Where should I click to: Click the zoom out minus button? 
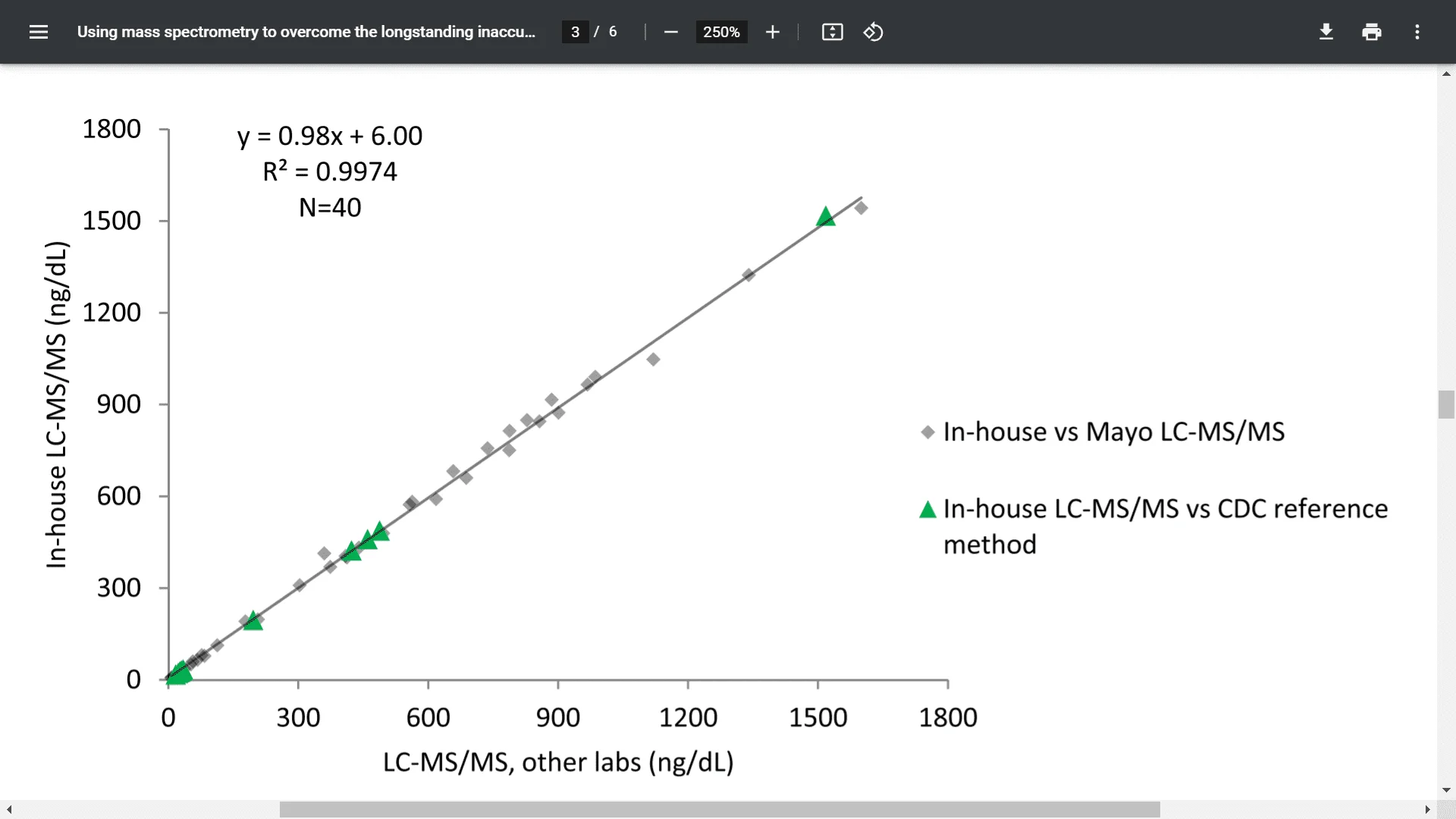670,32
